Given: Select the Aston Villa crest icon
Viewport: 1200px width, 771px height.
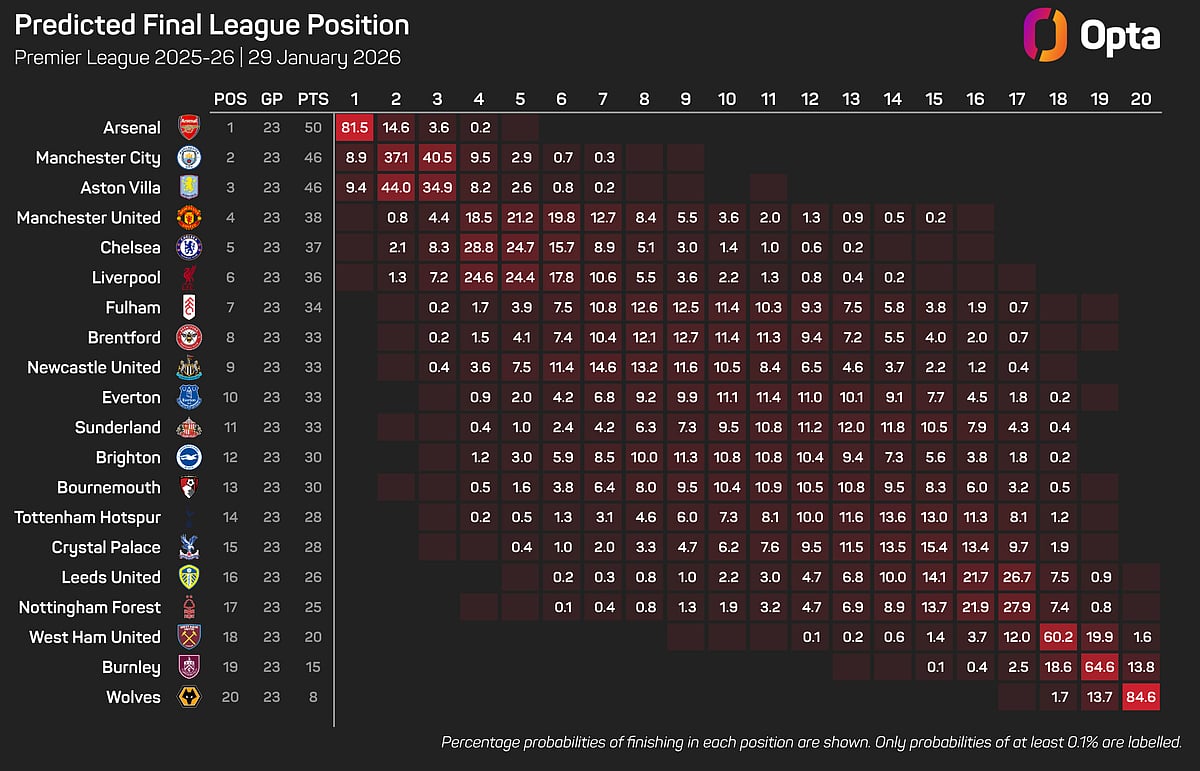Looking at the screenshot, I should pyautogui.click(x=188, y=187).
